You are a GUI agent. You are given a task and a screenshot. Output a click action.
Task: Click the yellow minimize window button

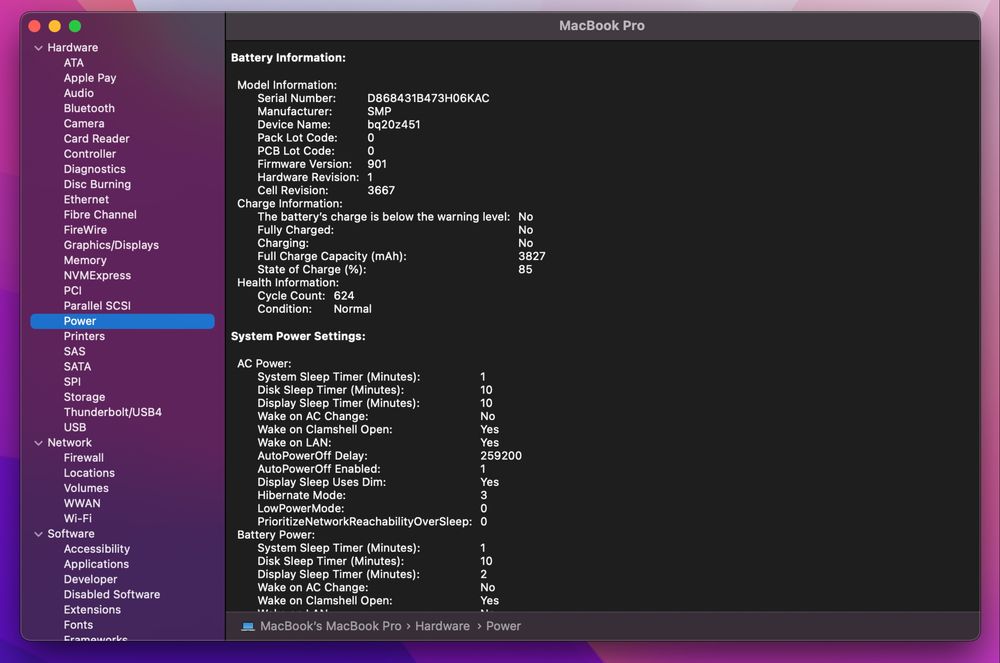click(x=55, y=26)
